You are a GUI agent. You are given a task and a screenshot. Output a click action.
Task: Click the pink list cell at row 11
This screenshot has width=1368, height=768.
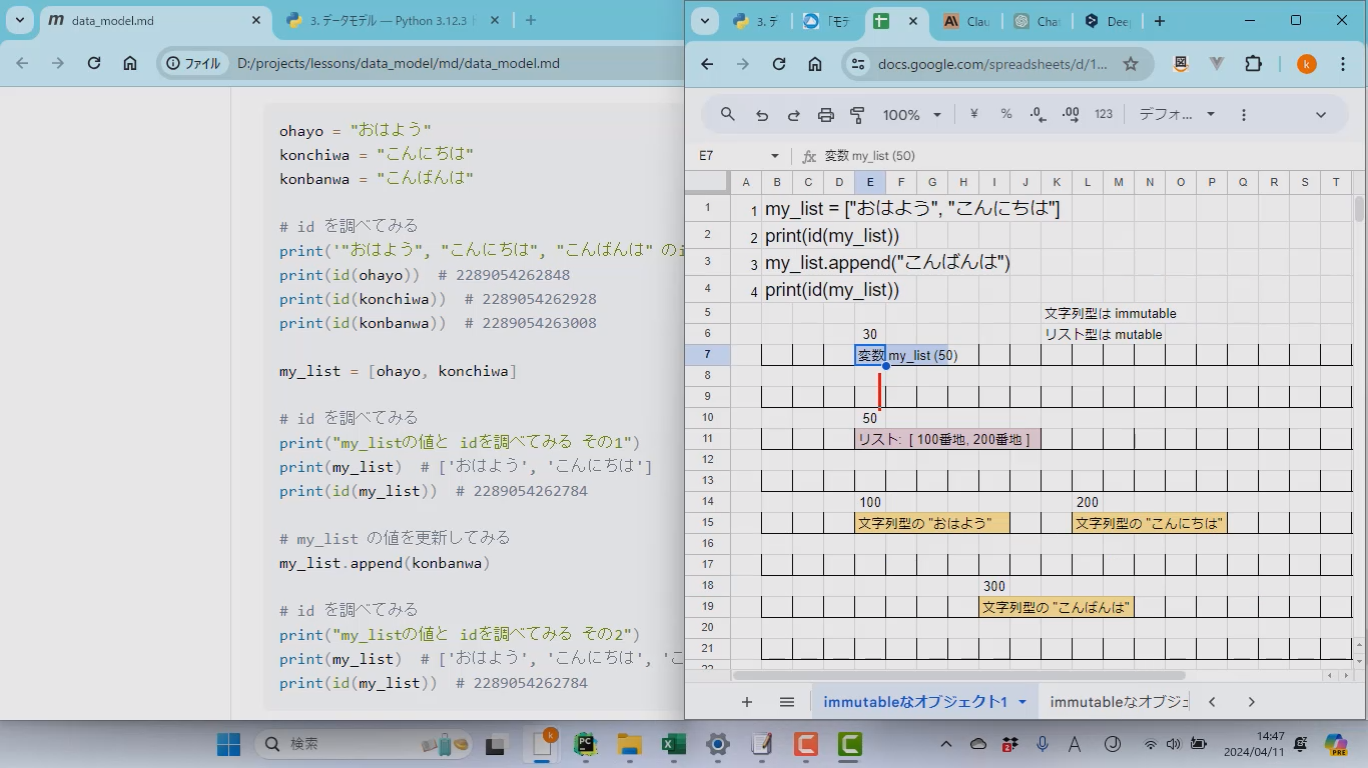pos(946,439)
